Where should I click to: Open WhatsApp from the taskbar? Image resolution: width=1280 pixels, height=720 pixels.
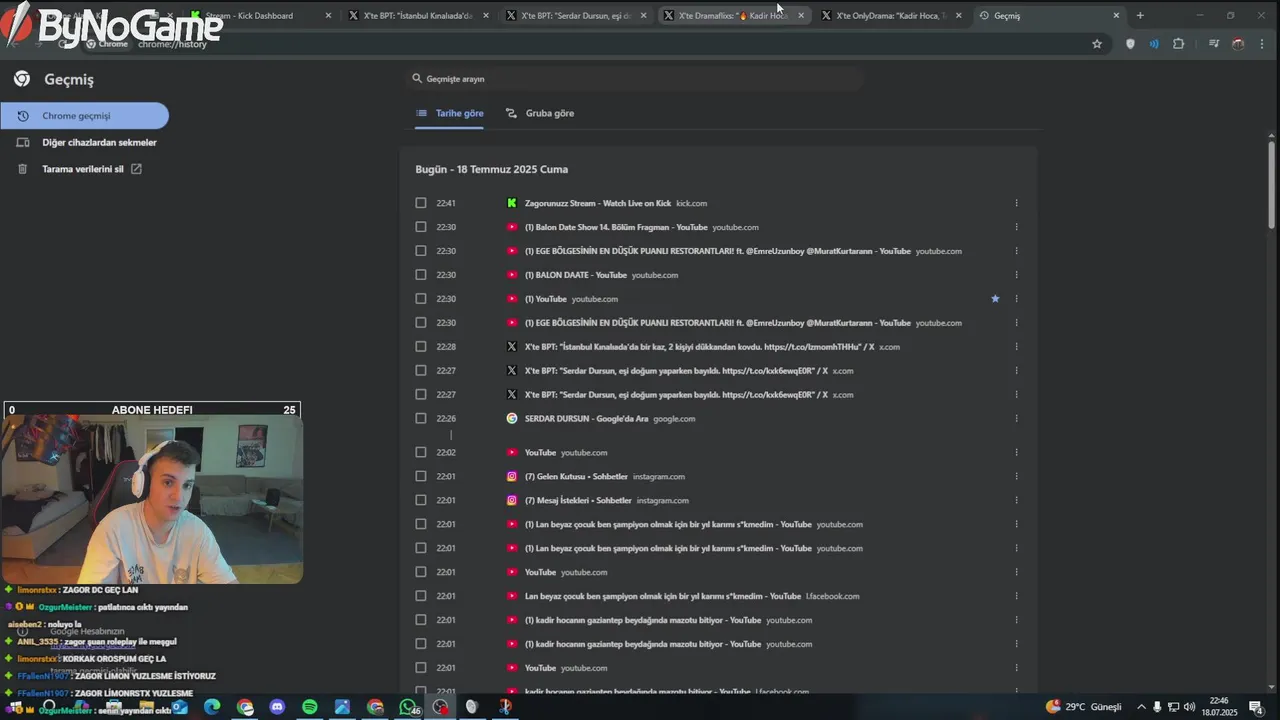coord(407,707)
